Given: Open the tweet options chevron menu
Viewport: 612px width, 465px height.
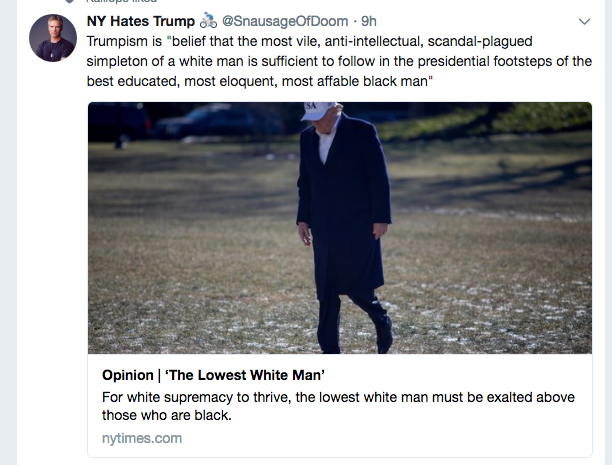Looking at the screenshot, I should click(584, 21).
